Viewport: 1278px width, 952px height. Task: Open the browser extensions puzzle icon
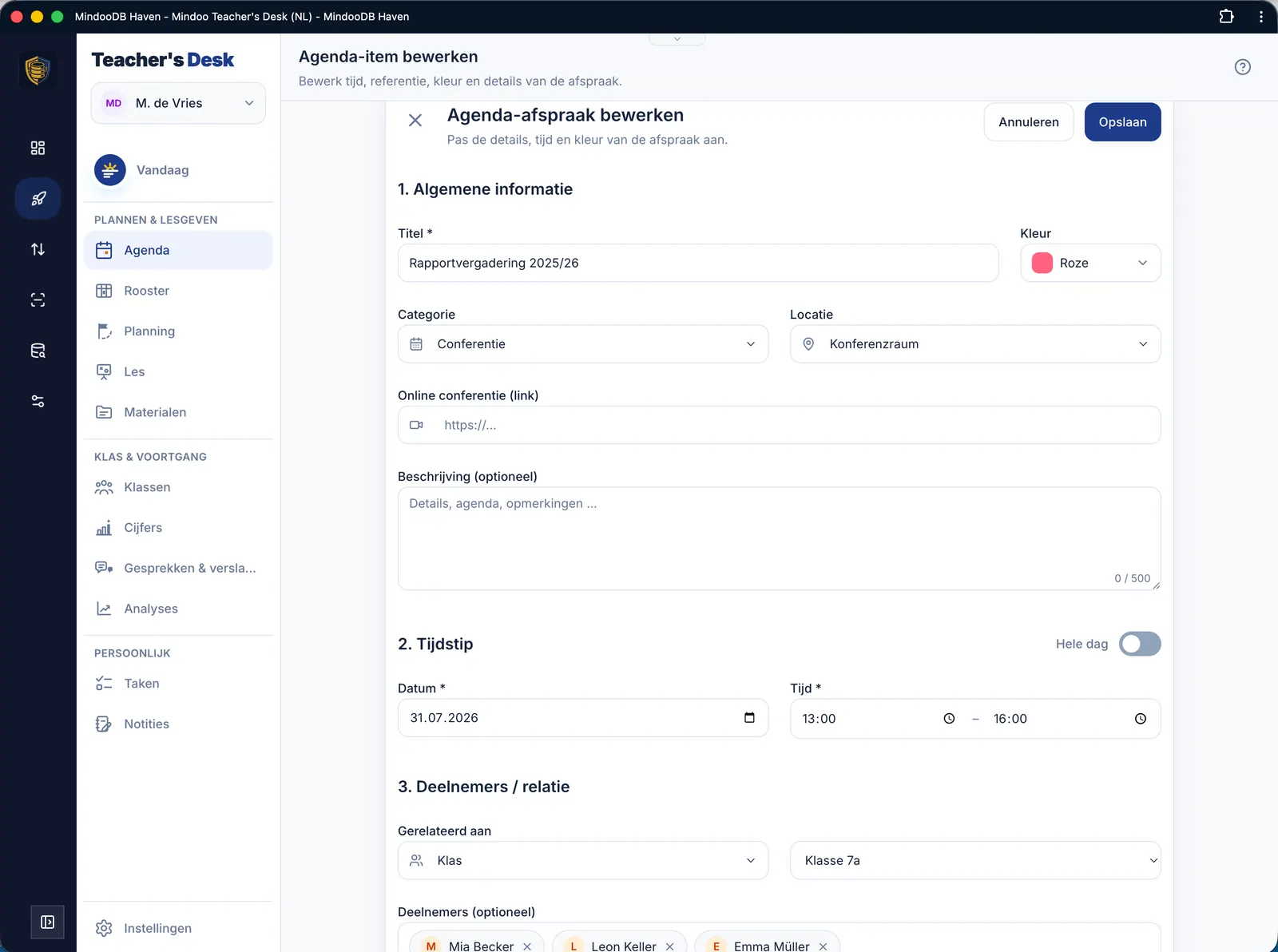pyautogui.click(x=1226, y=16)
